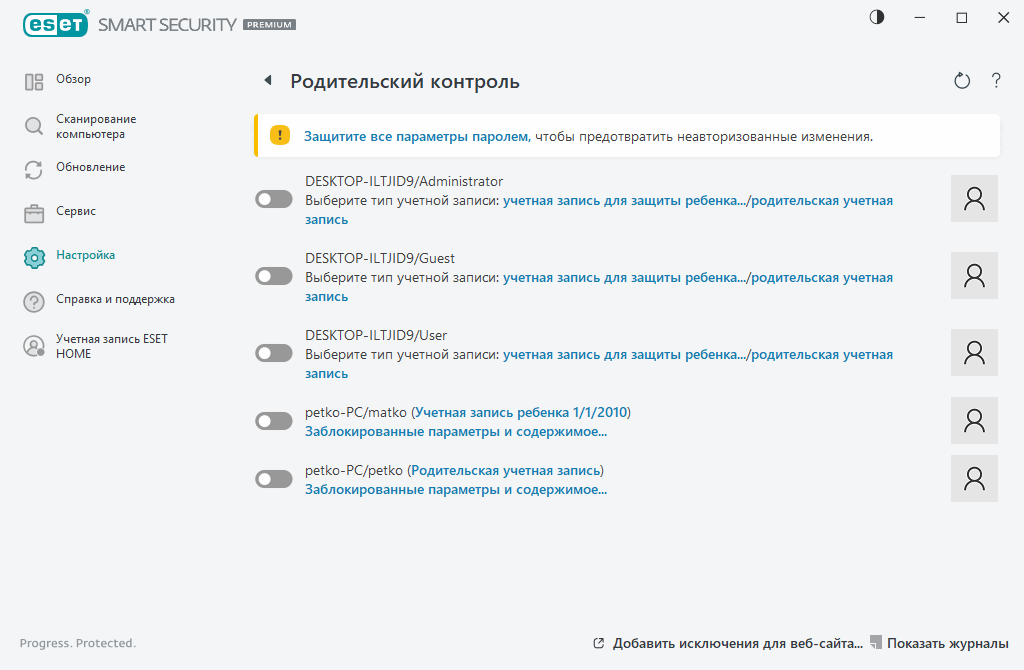The width and height of the screenshot is (1024, 670).
Task: Click the Обновление refresh sidebar icon
Action: [x=32, y=167]
